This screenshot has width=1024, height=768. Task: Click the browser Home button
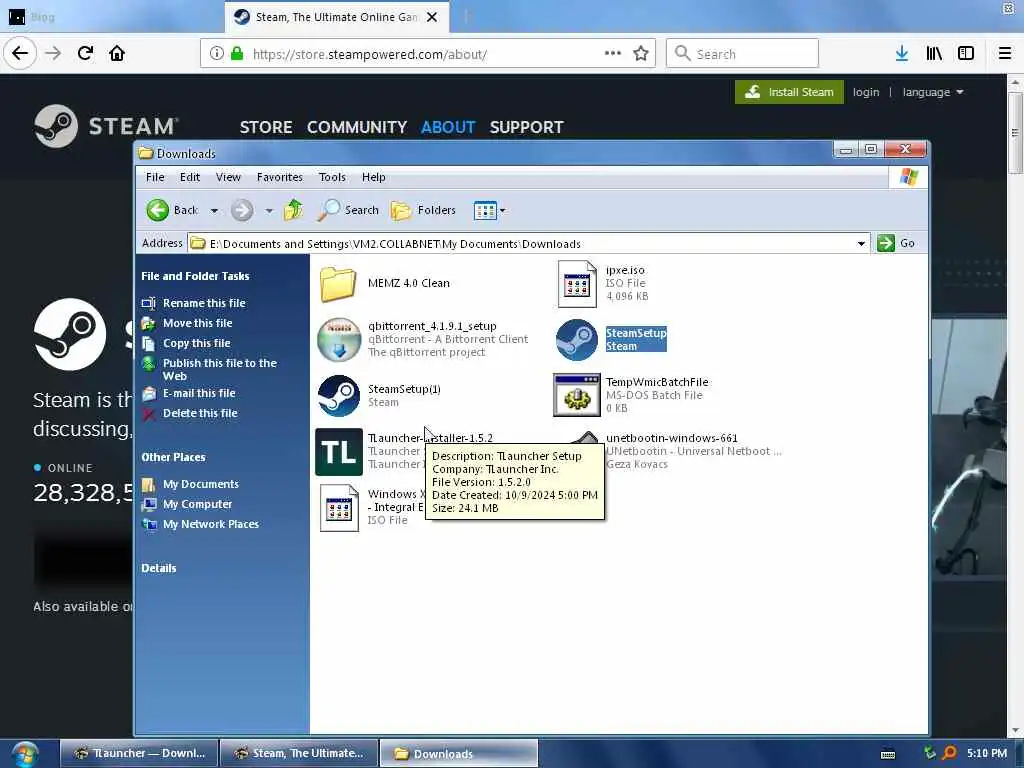coord(117,53)
